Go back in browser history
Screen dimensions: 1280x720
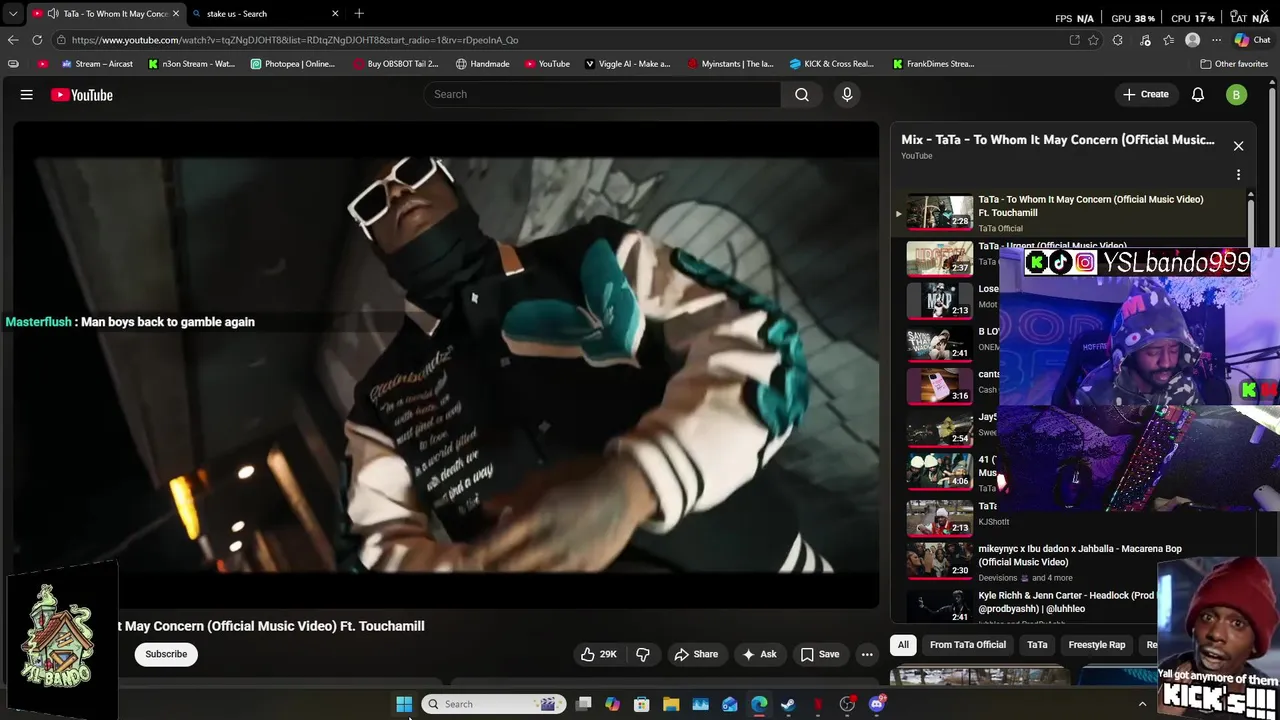click(x=13, y=40)
